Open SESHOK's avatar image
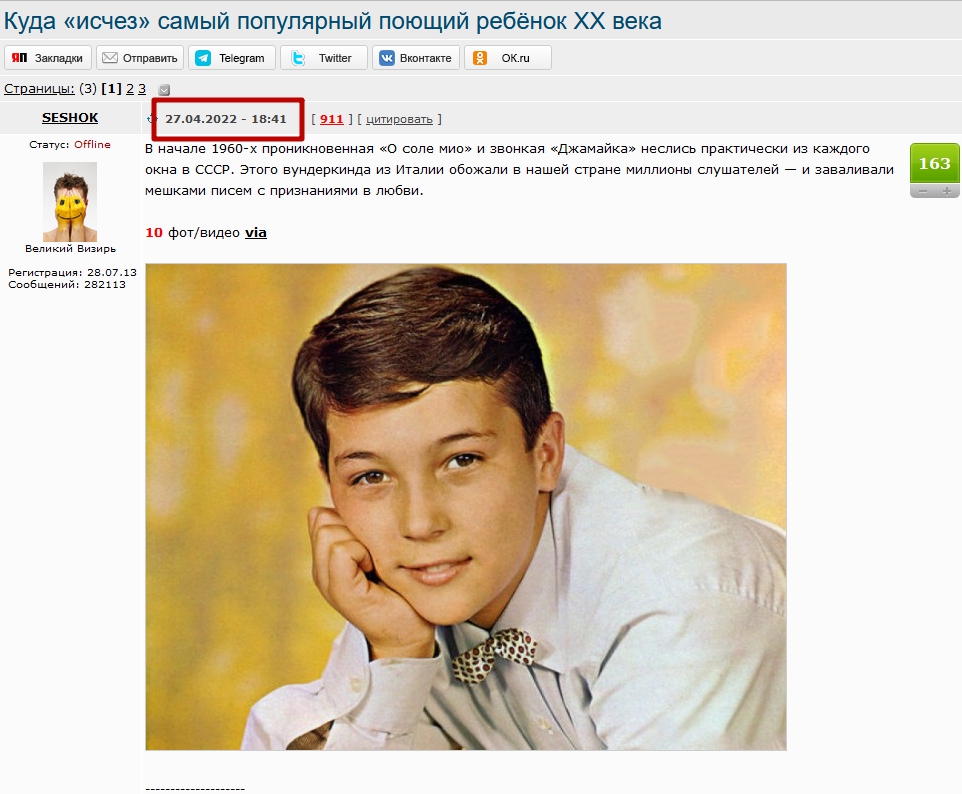The image size is (962, 794). click(x=70, y=201)
